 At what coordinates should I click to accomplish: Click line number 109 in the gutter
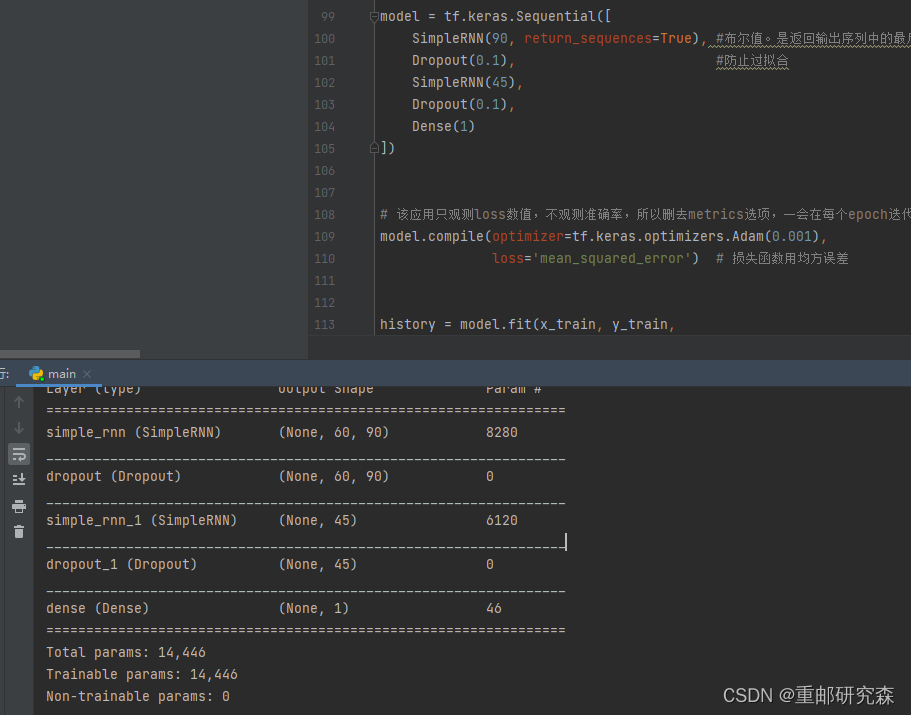324,237
